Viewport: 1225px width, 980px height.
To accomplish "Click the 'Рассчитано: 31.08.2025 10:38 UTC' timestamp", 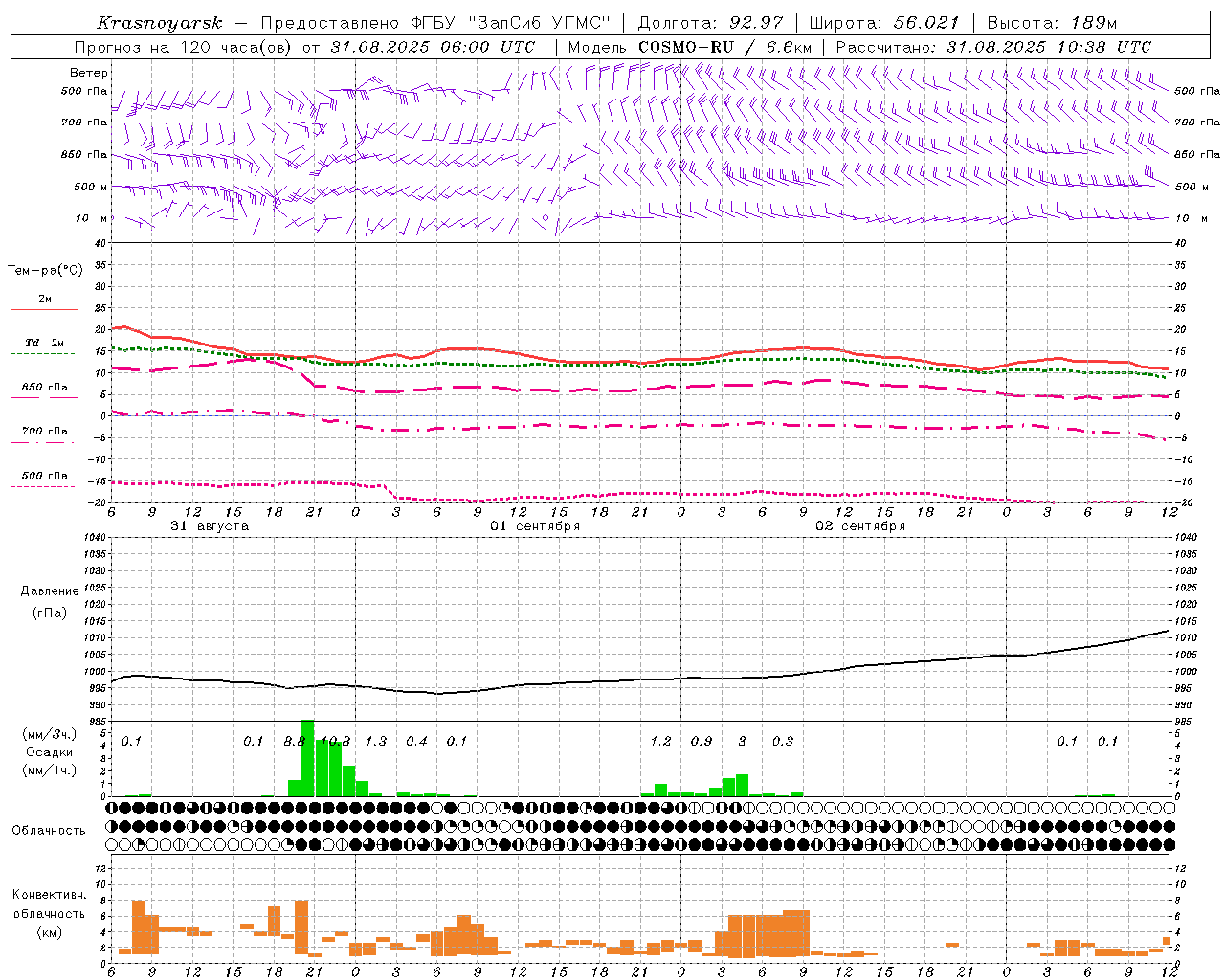I will pyautogui.click(x=993, y=47).
